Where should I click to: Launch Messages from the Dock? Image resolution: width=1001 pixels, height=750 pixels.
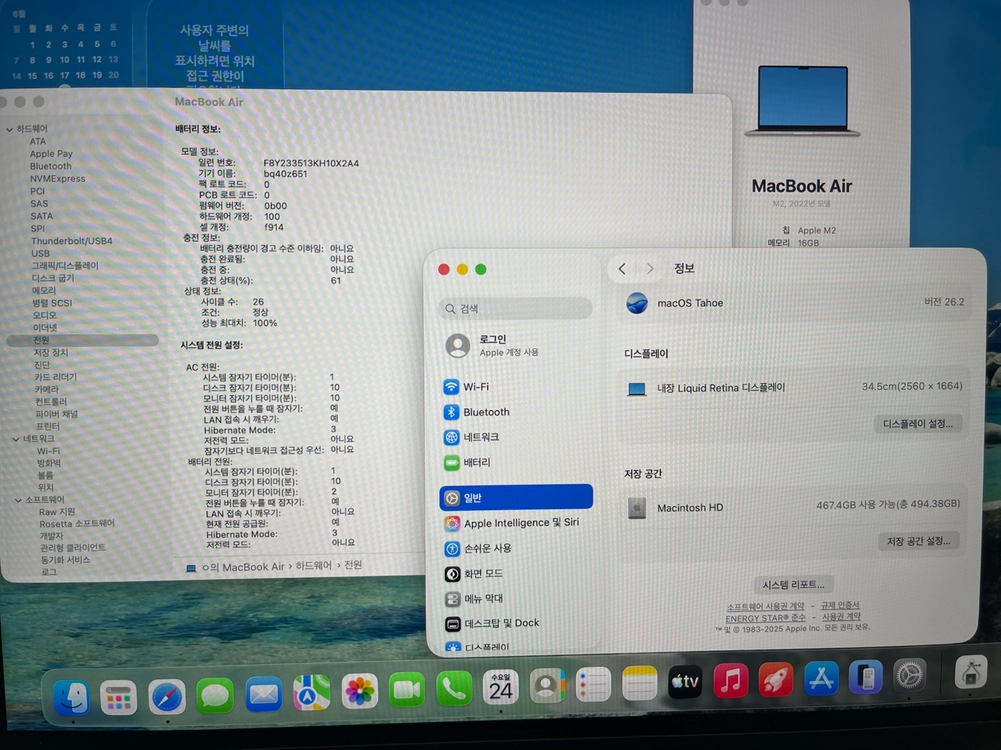214,694
